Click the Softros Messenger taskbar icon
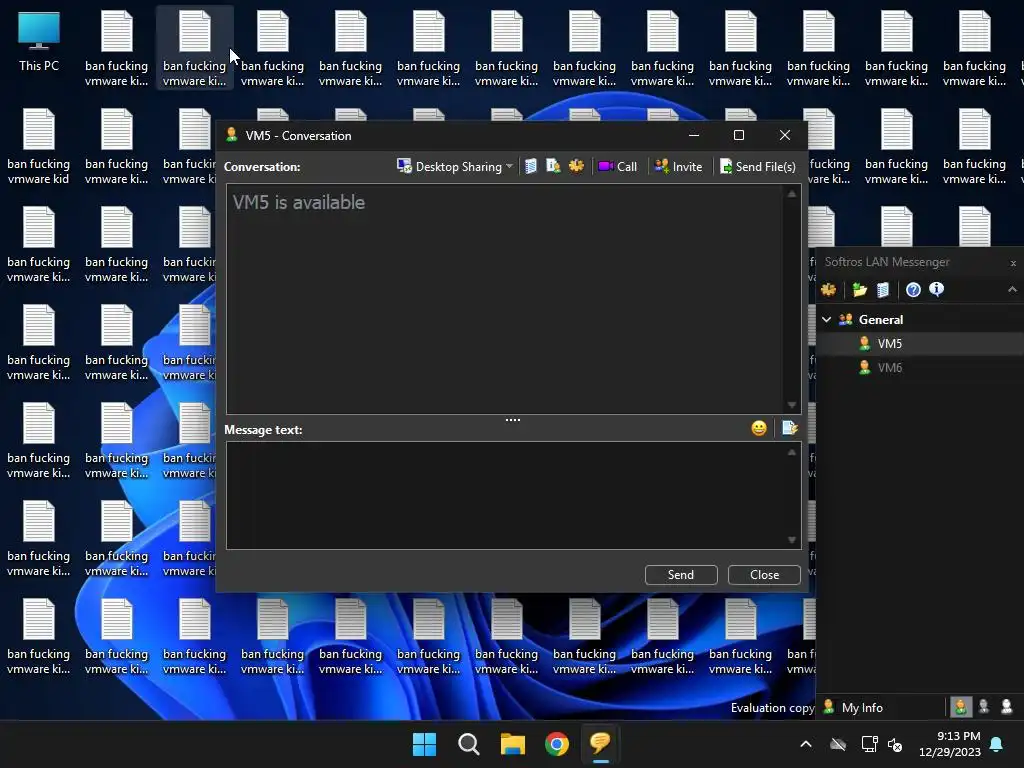1024x768 pixels. coord(600,744)
